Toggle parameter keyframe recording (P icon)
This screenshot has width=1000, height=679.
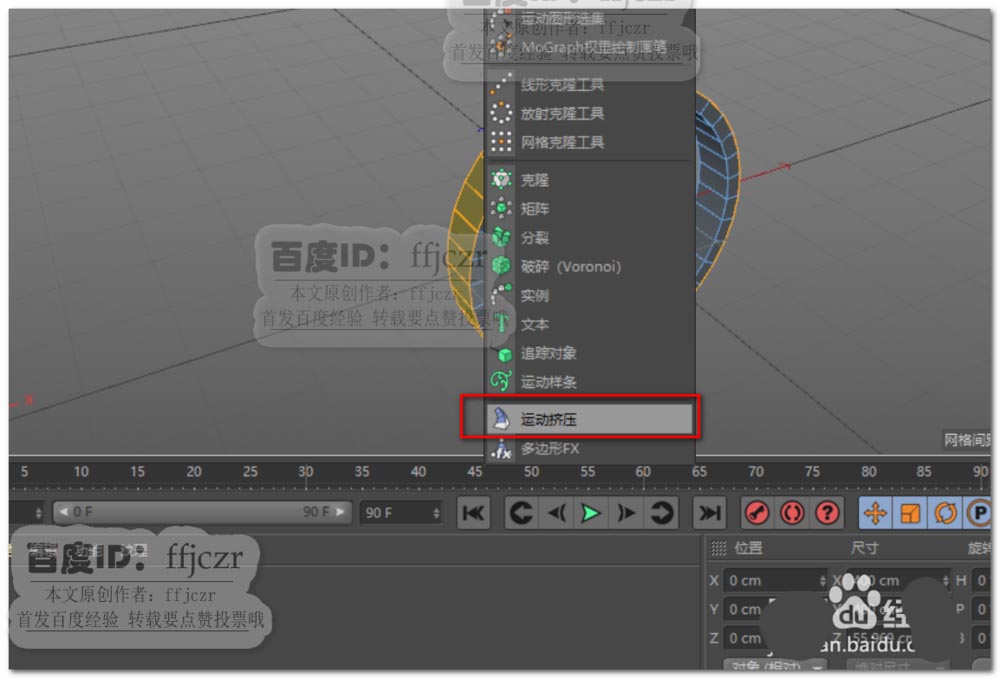(x=979, y=513)
